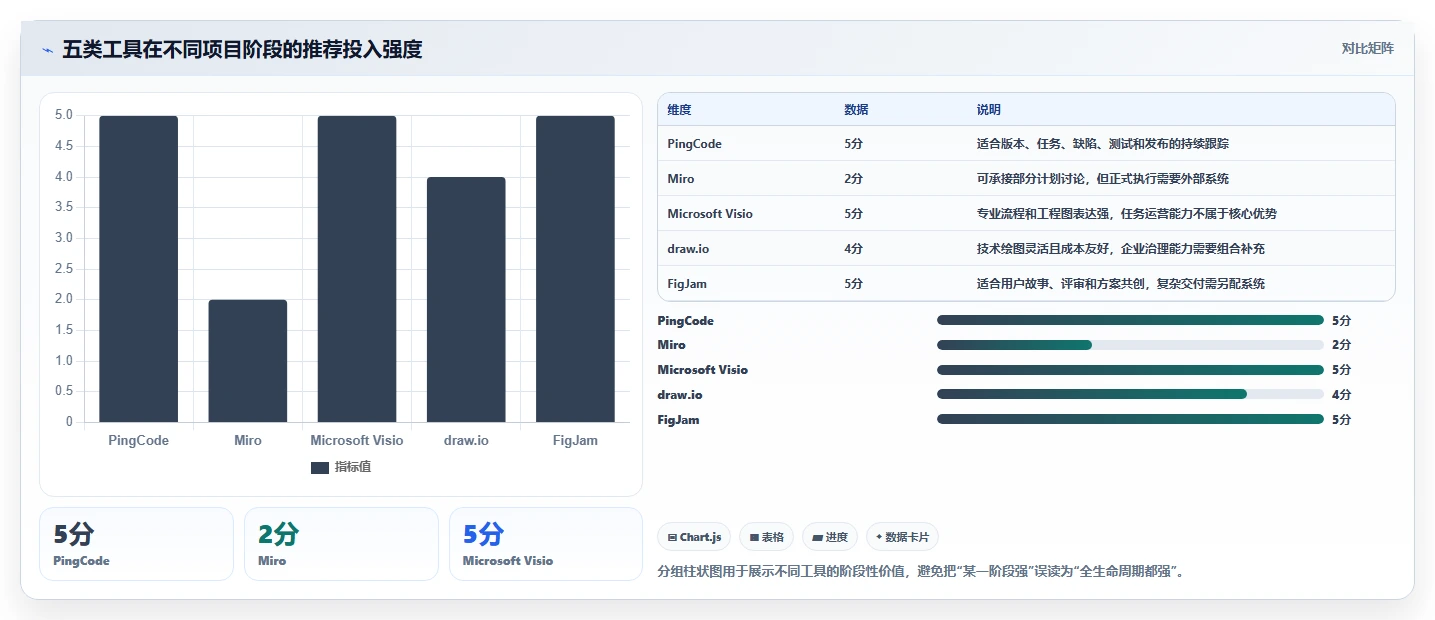Select the 进度 tag chip

(x=830, y=537)
